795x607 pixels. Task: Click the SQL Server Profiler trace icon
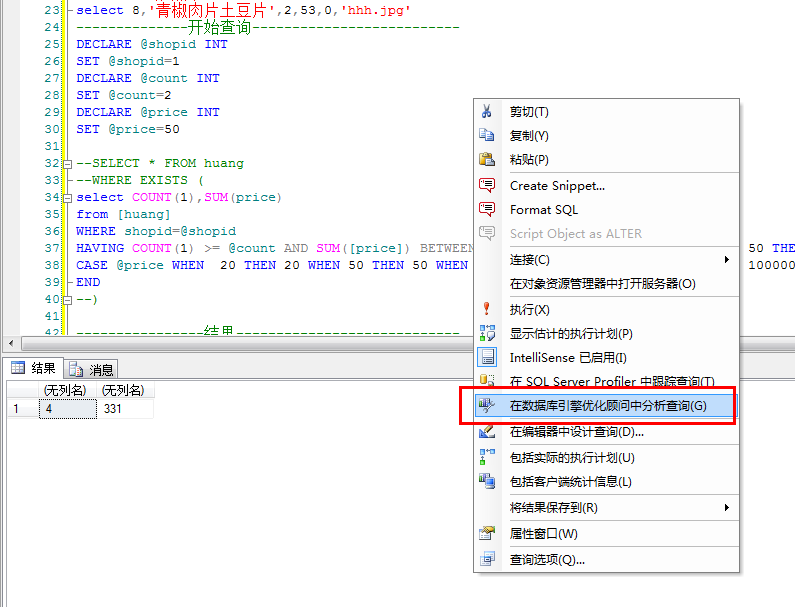click(x=487, y=380)
